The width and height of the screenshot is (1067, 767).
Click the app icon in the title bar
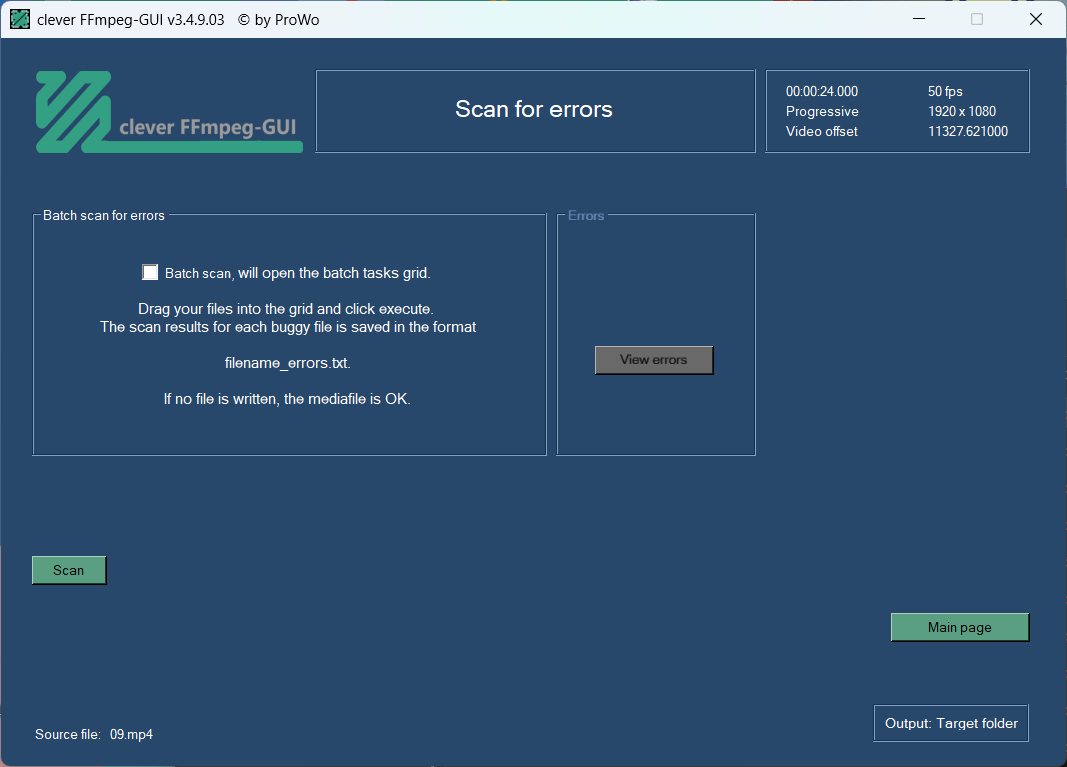(20, 19)
